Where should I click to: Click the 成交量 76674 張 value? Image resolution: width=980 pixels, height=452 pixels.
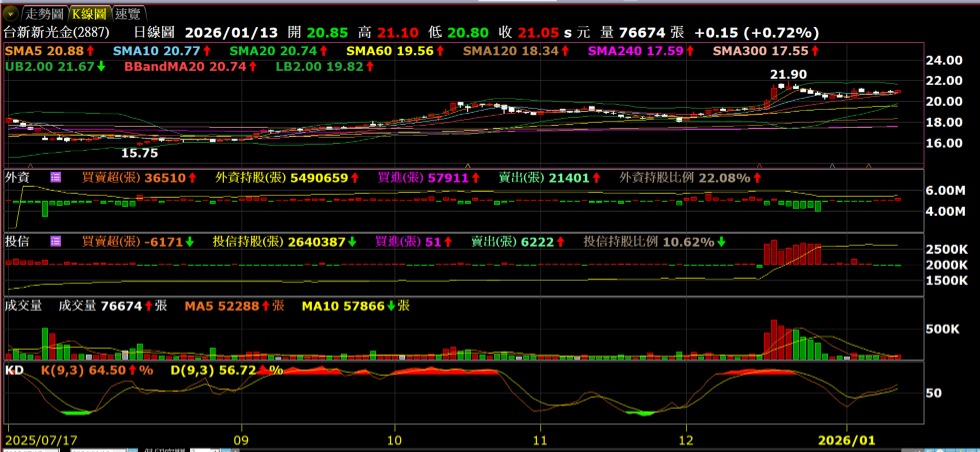pyautogui.click(x=112, y=306)
